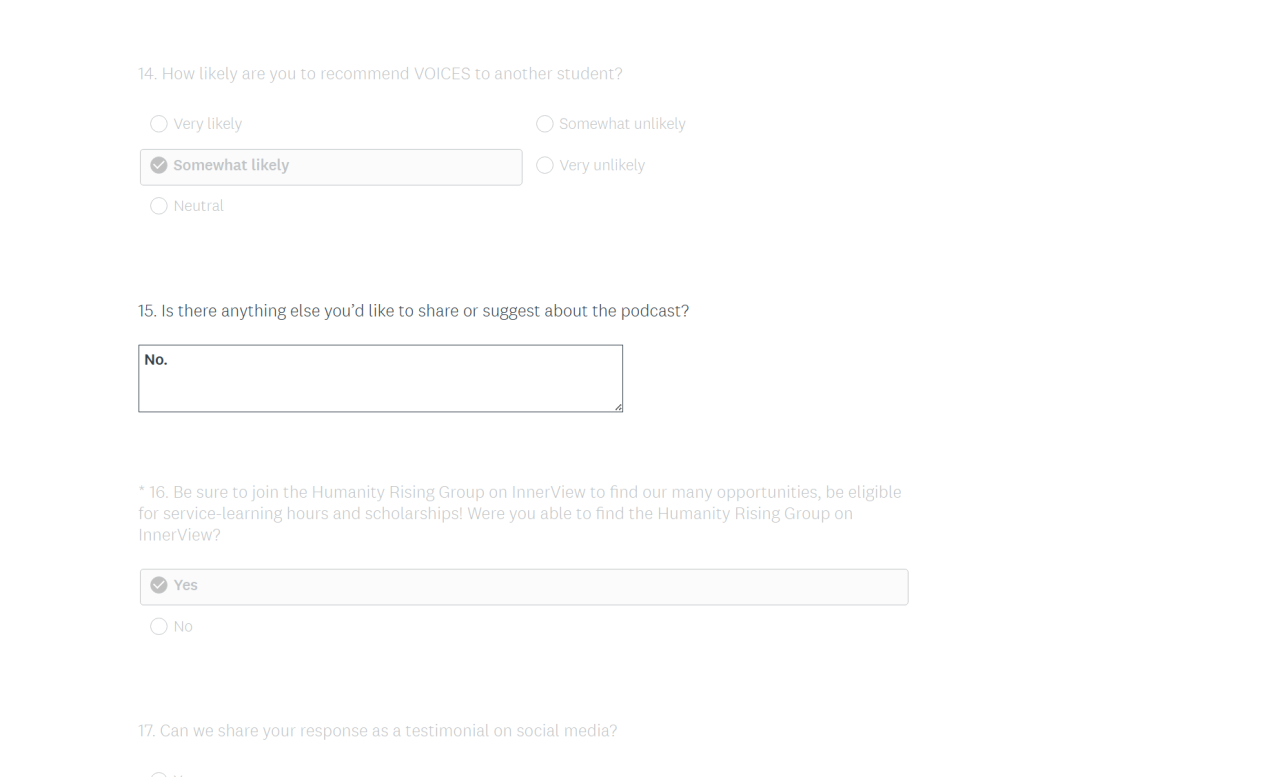Click the comment box resize handle
The width and height of the screenshot is (1280, 777).
pos(618,406)
